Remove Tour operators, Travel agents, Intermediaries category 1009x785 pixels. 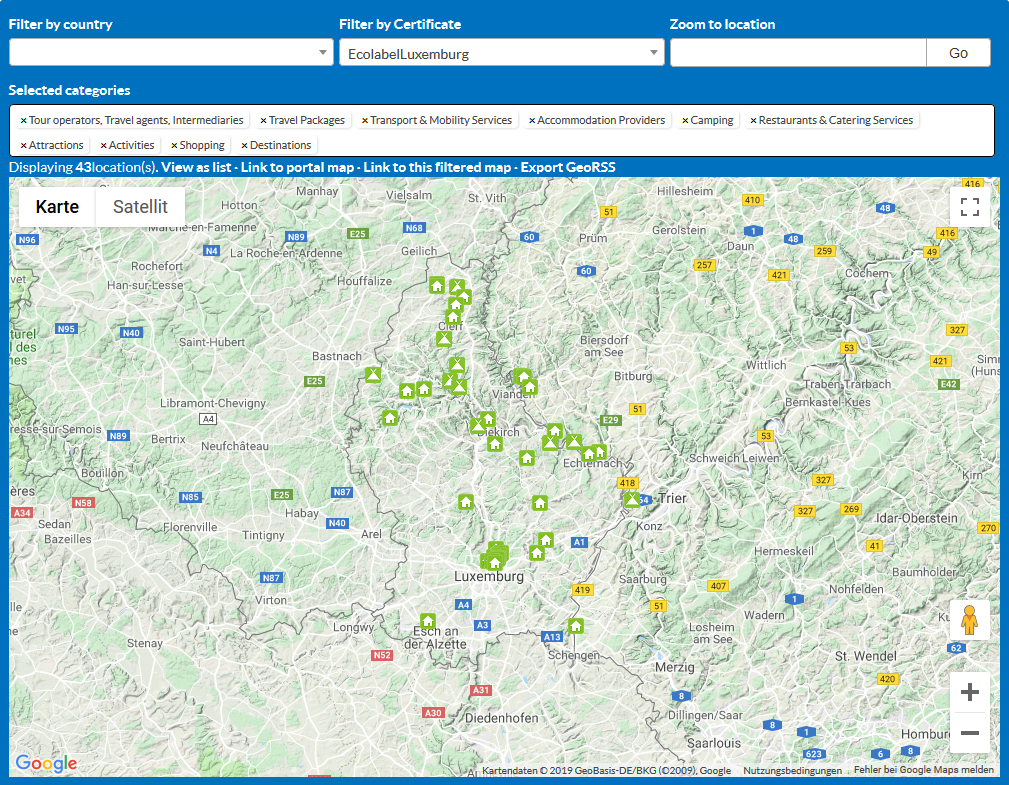click(23, 120)
